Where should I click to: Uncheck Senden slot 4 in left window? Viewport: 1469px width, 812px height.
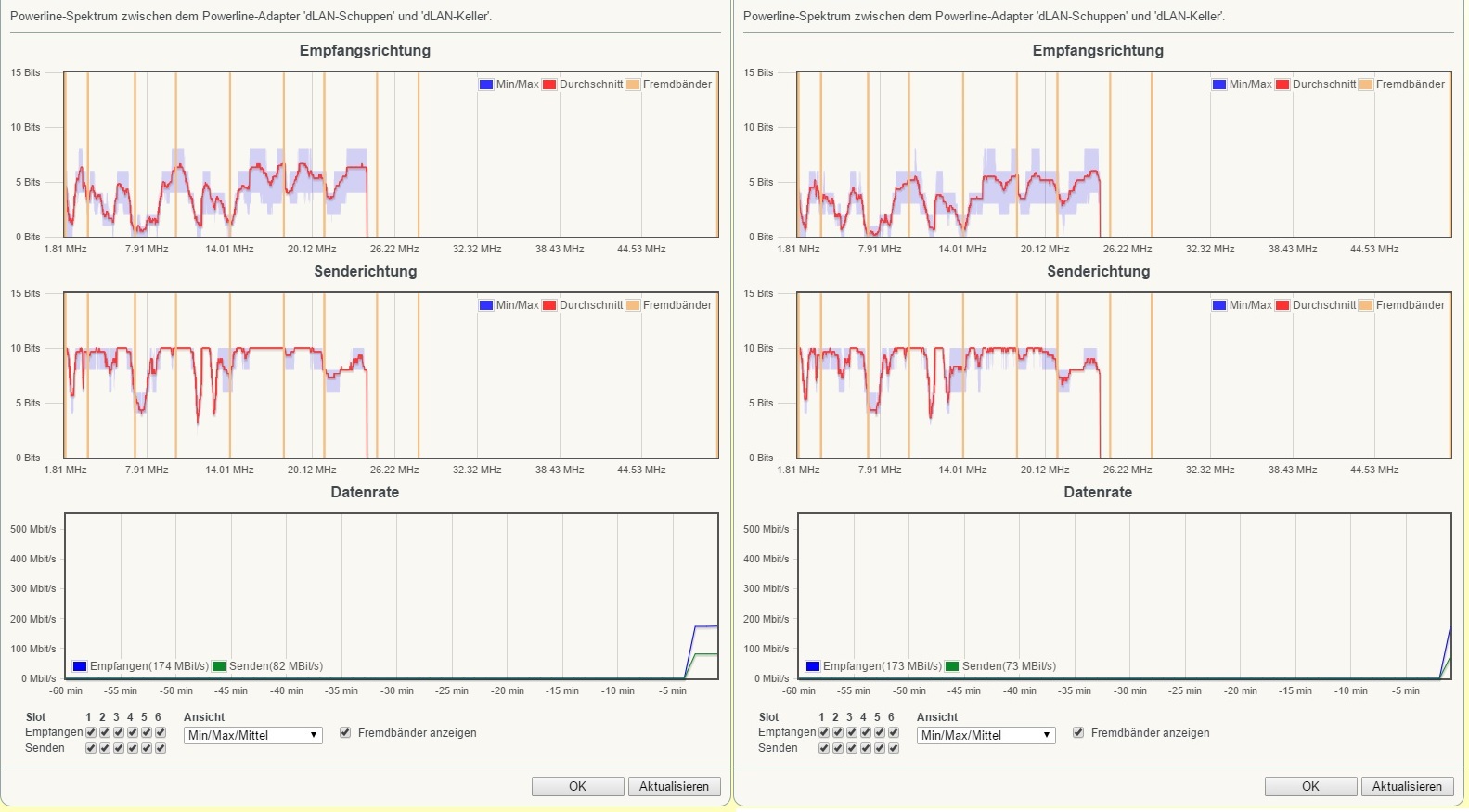[133, 748]
